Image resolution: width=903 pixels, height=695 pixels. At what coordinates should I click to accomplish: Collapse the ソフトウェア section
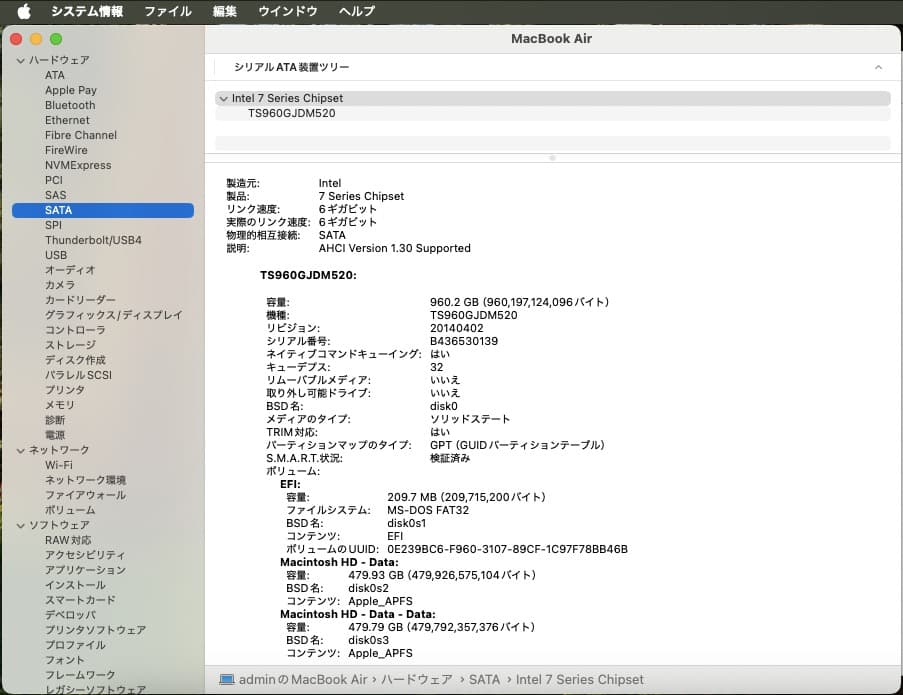click(x=21, y=525)
